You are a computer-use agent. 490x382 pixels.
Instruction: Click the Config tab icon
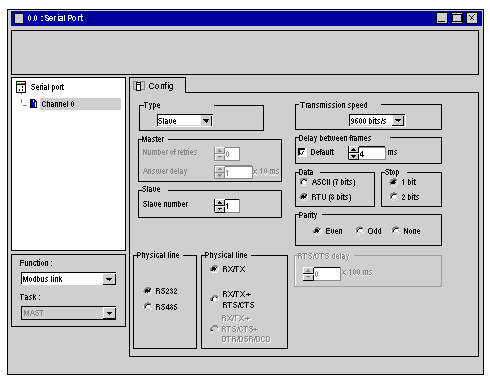point(139,86)
